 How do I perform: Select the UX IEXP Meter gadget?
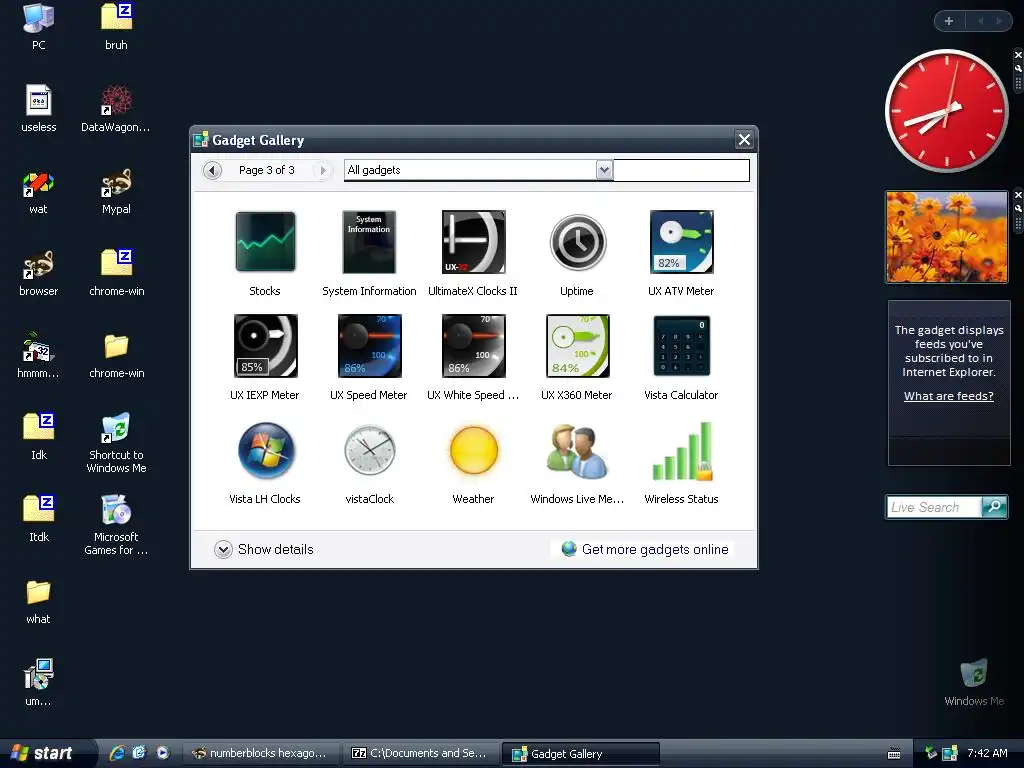[x=265, y=345]
